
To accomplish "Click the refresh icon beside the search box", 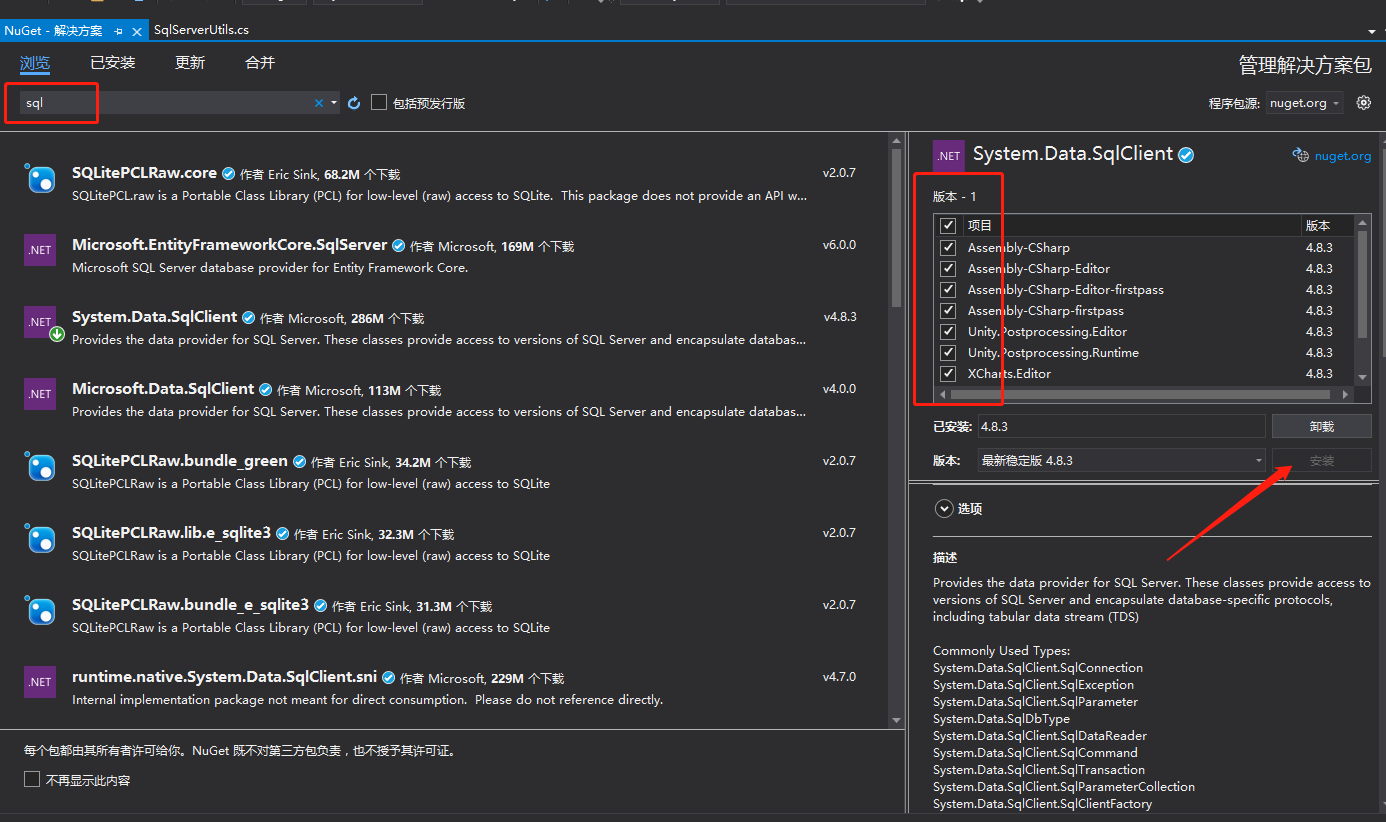I will click(354, 103).
